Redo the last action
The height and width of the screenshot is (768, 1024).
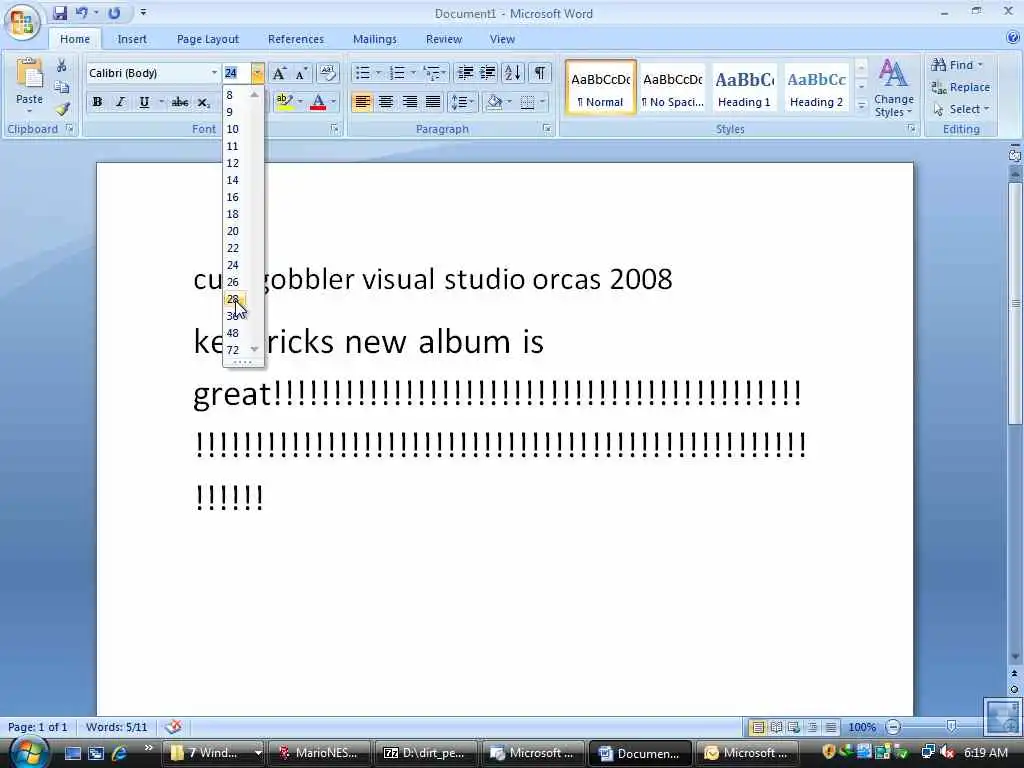coord(114,12)
